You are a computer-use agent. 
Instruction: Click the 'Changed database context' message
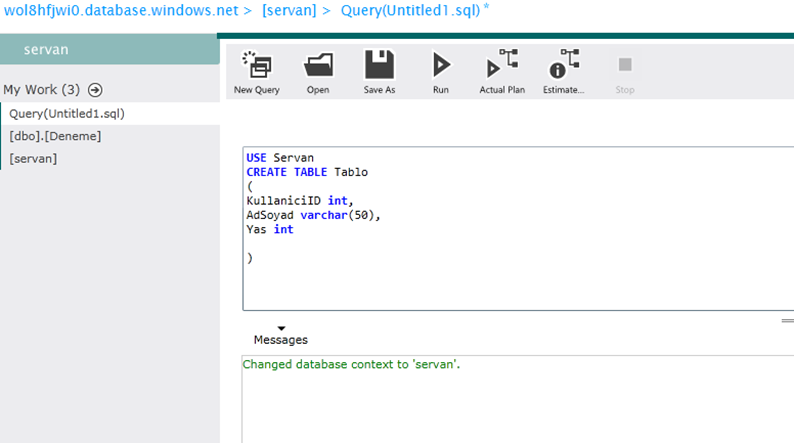point(351,365)
